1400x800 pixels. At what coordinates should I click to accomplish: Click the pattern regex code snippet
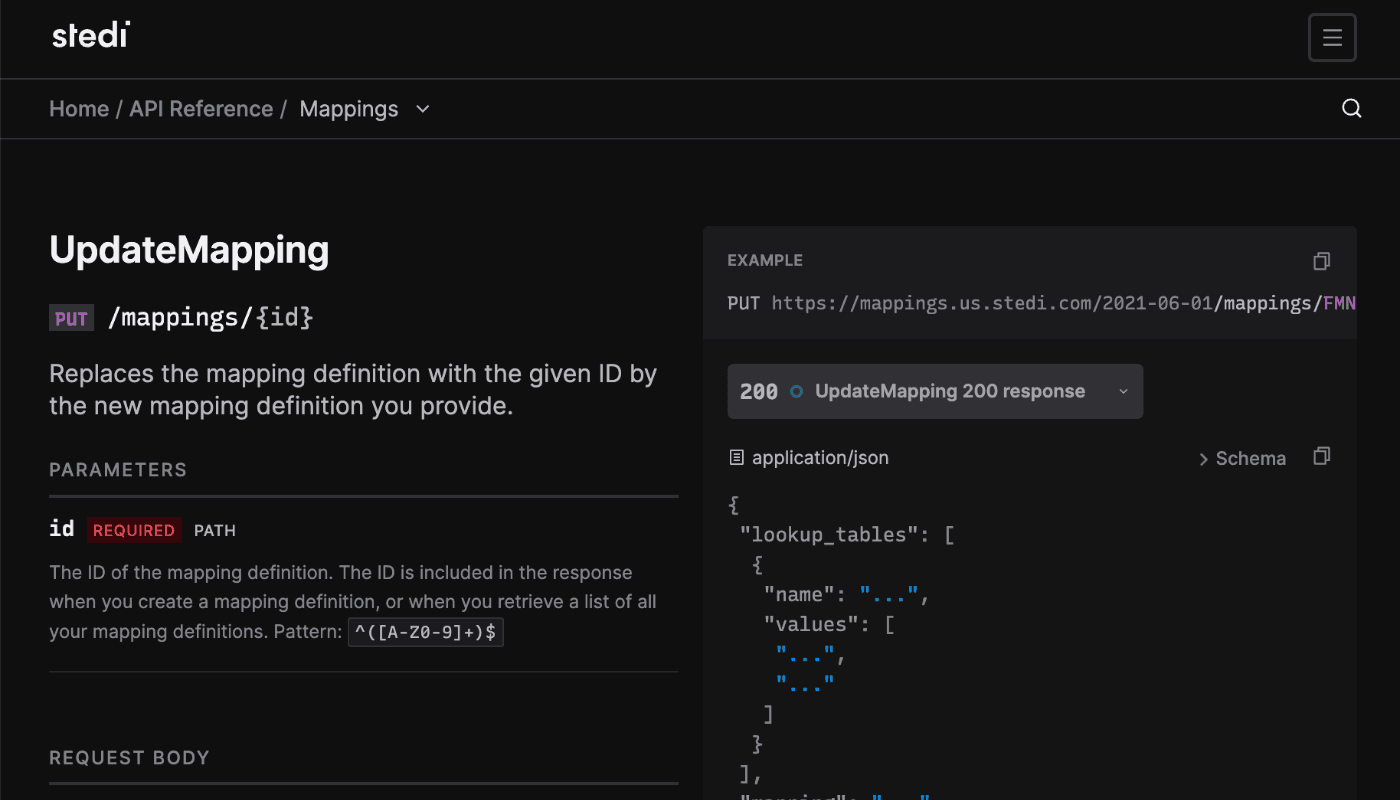[x=425, y=631]
